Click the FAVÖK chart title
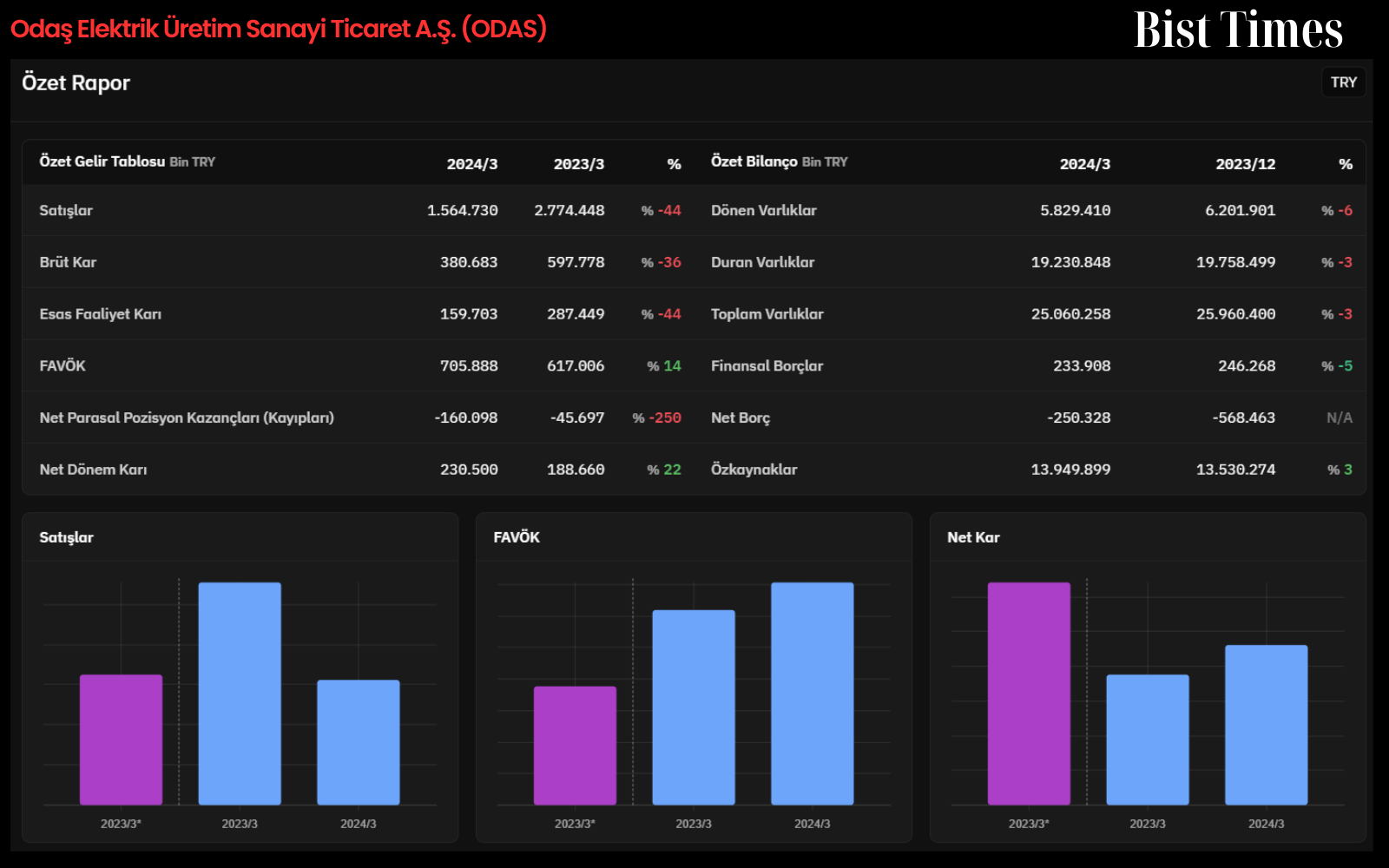The image size is (1389, 868). (x=517, y=537)
